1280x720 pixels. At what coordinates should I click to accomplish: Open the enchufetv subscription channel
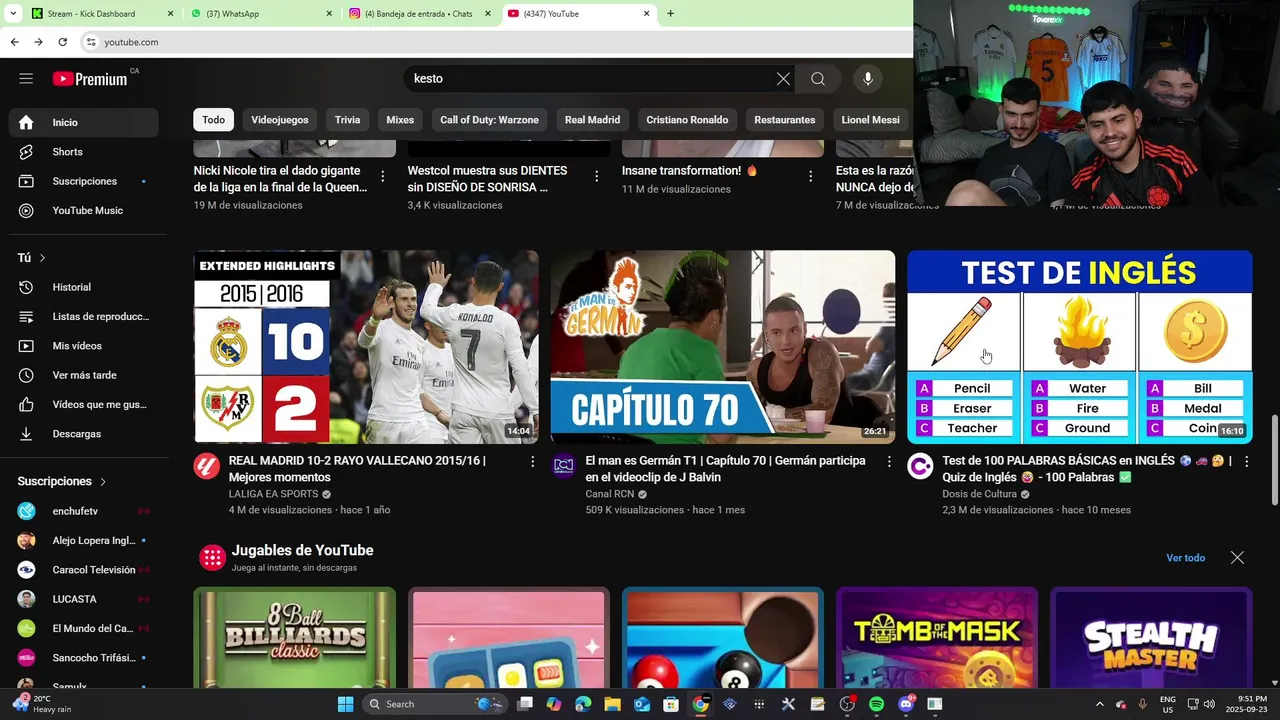click(84, 511)
